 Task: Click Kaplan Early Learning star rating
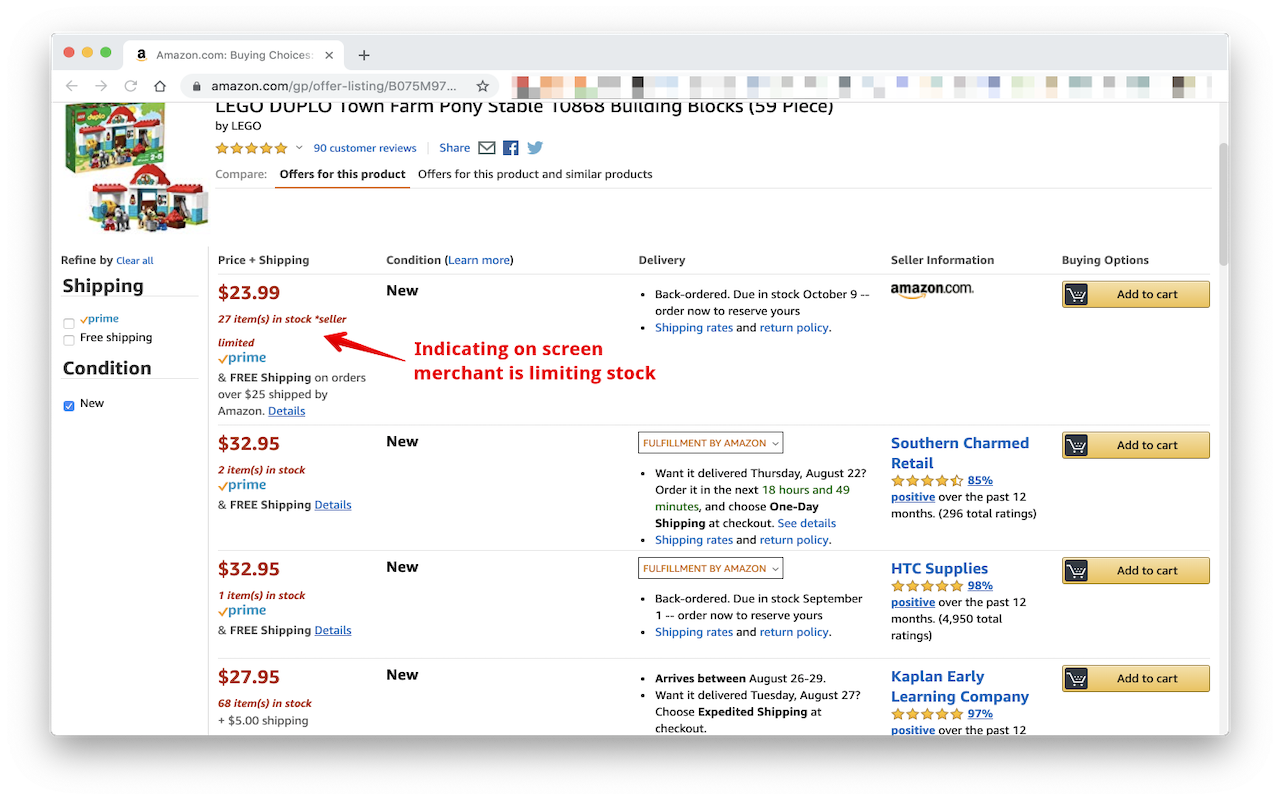(x=927, y=714)
